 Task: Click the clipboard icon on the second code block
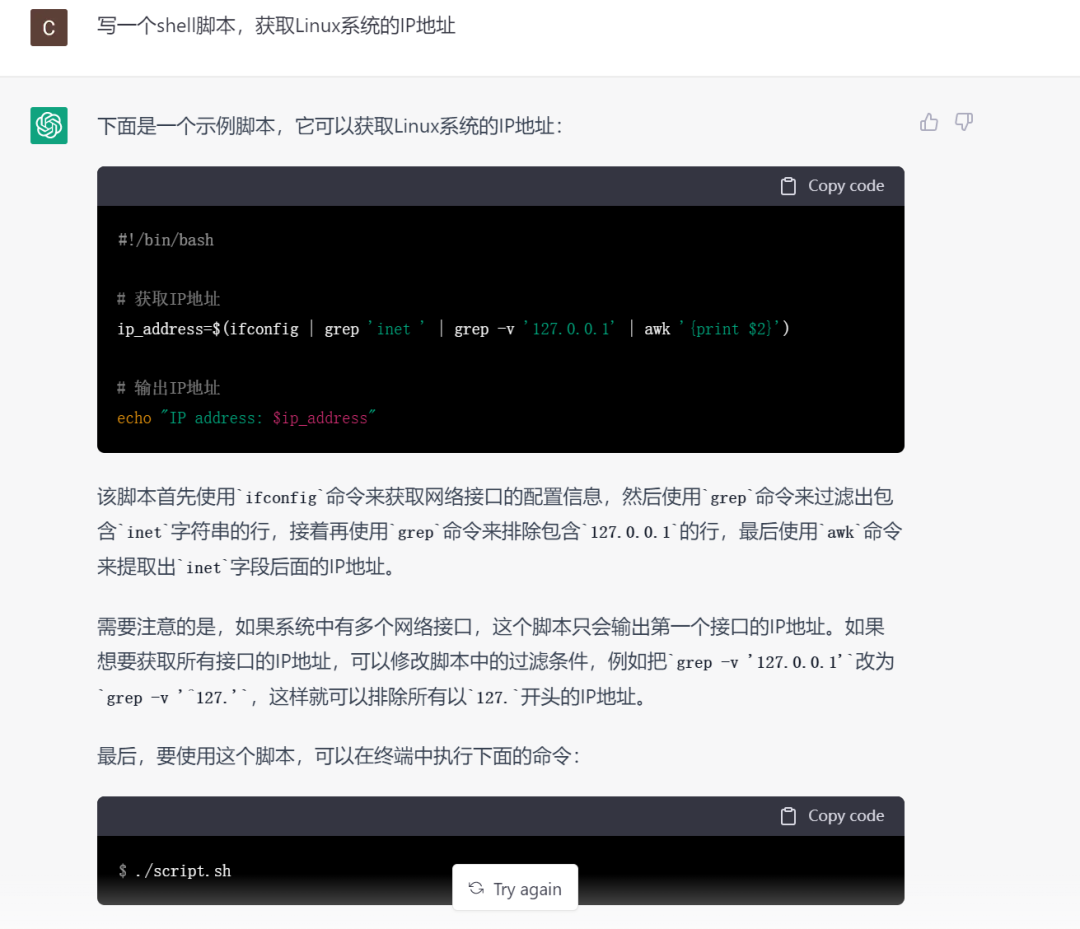pyautogui.click(x=788, y=815)
